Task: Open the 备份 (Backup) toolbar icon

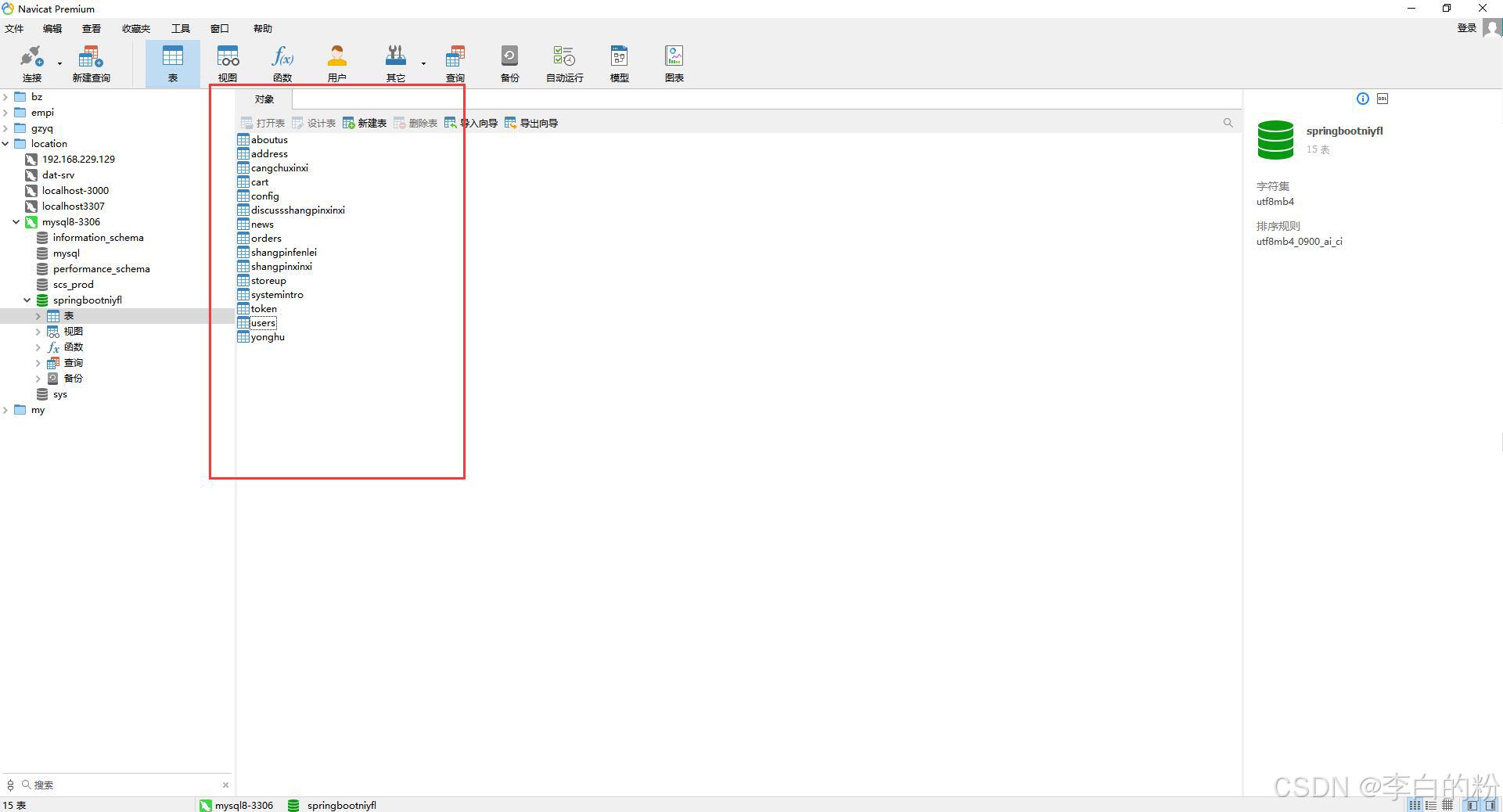Action: pyautogui.click(x=510, y=64)
